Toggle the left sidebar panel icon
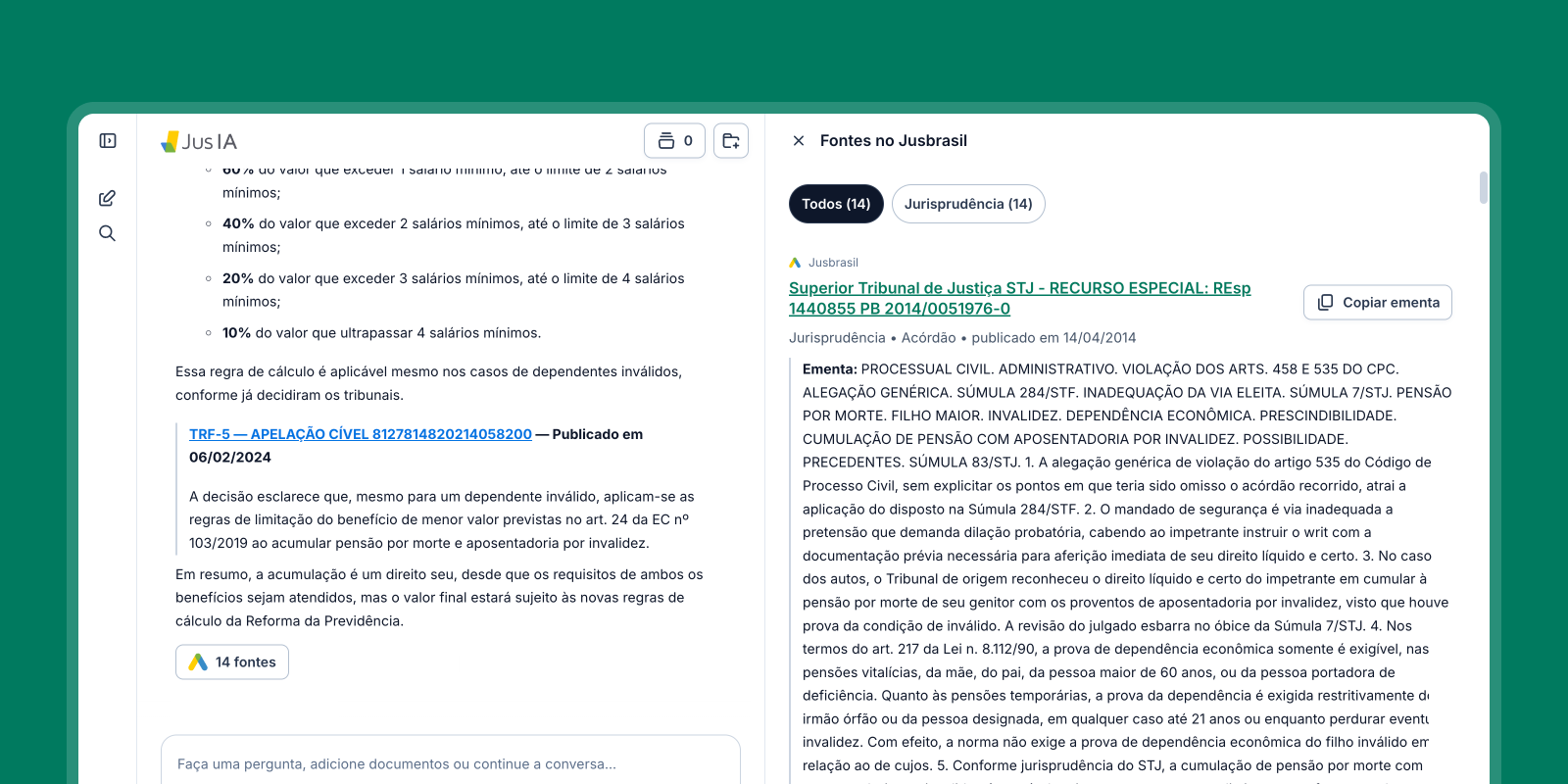 point(108,141)
